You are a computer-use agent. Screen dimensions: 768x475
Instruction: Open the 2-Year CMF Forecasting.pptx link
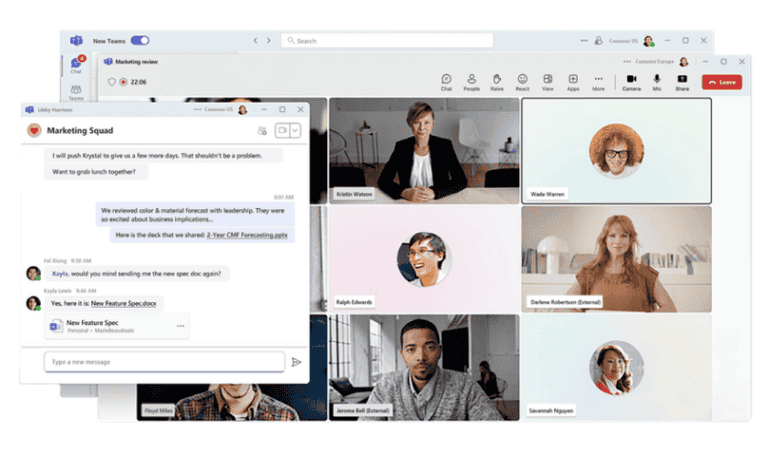pos(247,235)
